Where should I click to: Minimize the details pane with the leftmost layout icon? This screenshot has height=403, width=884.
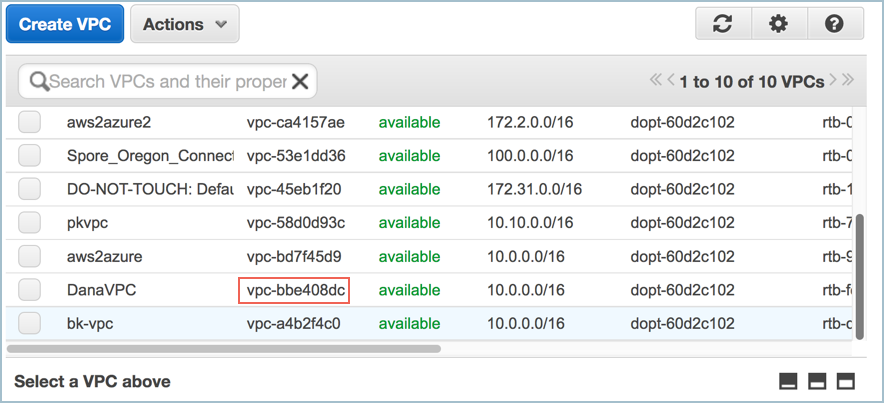coord(788,381)
